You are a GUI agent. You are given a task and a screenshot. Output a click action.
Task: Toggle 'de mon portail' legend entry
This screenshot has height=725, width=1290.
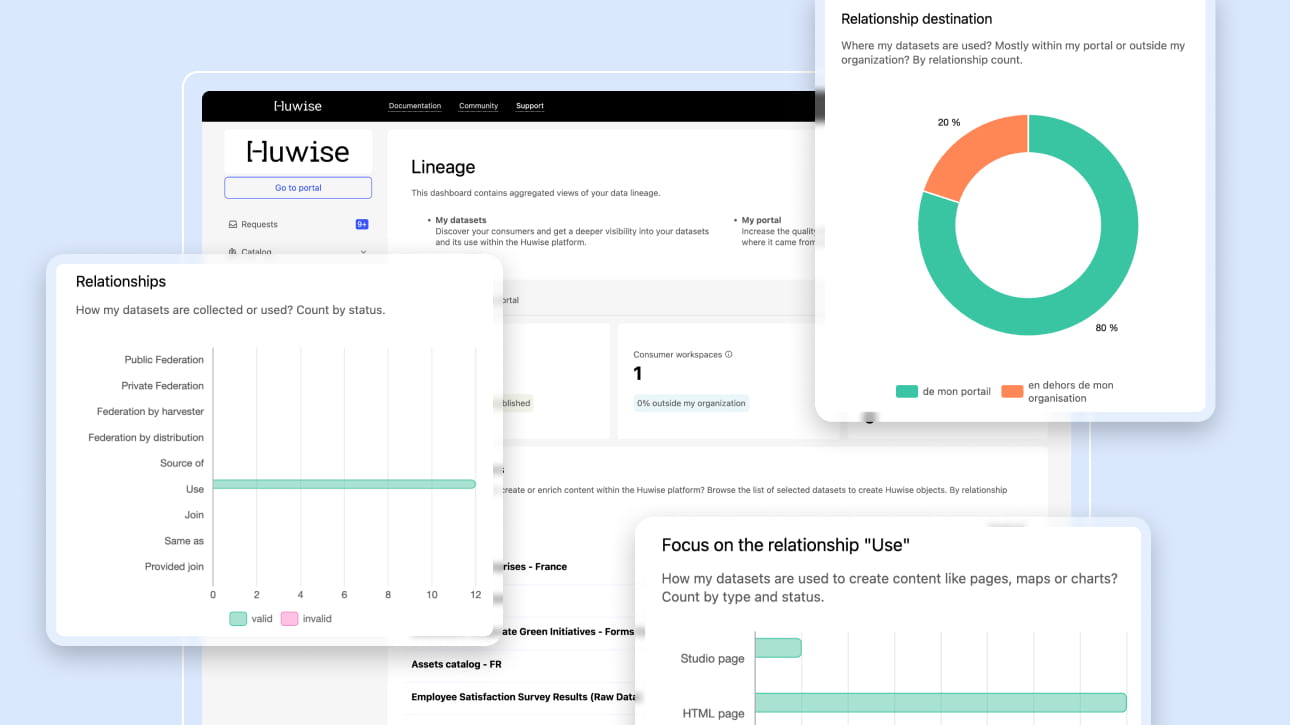[x=943, y=391]
